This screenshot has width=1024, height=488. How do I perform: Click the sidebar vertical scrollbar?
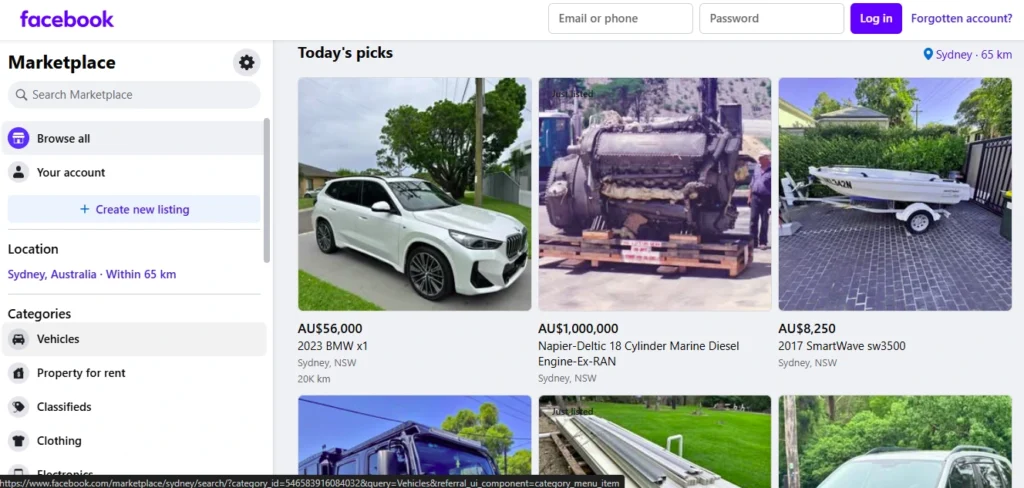tap(266, 190)
